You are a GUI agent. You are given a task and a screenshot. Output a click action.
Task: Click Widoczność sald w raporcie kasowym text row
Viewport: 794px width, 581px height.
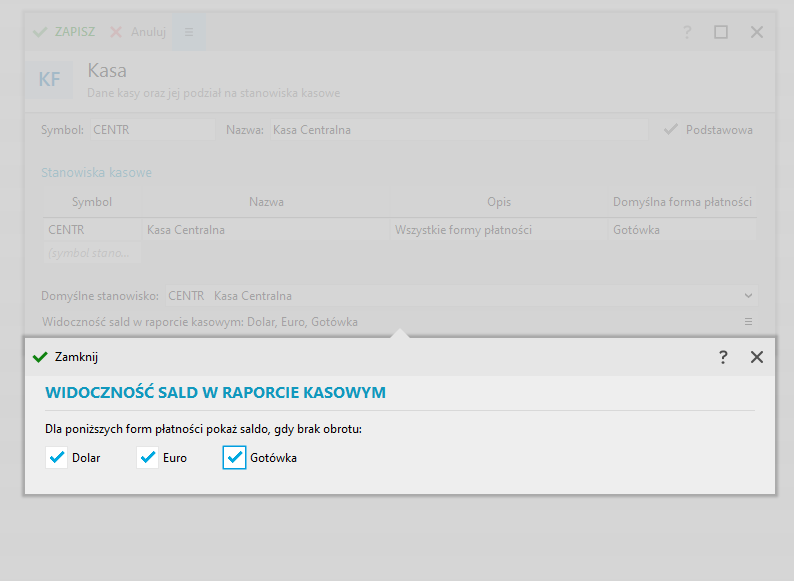(200, 322)
